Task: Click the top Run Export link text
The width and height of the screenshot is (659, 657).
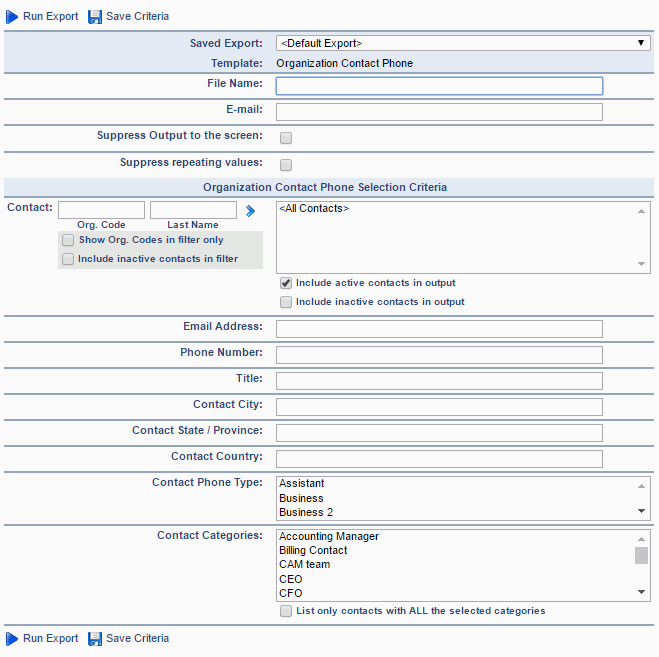Action: (x=50, y=16)
